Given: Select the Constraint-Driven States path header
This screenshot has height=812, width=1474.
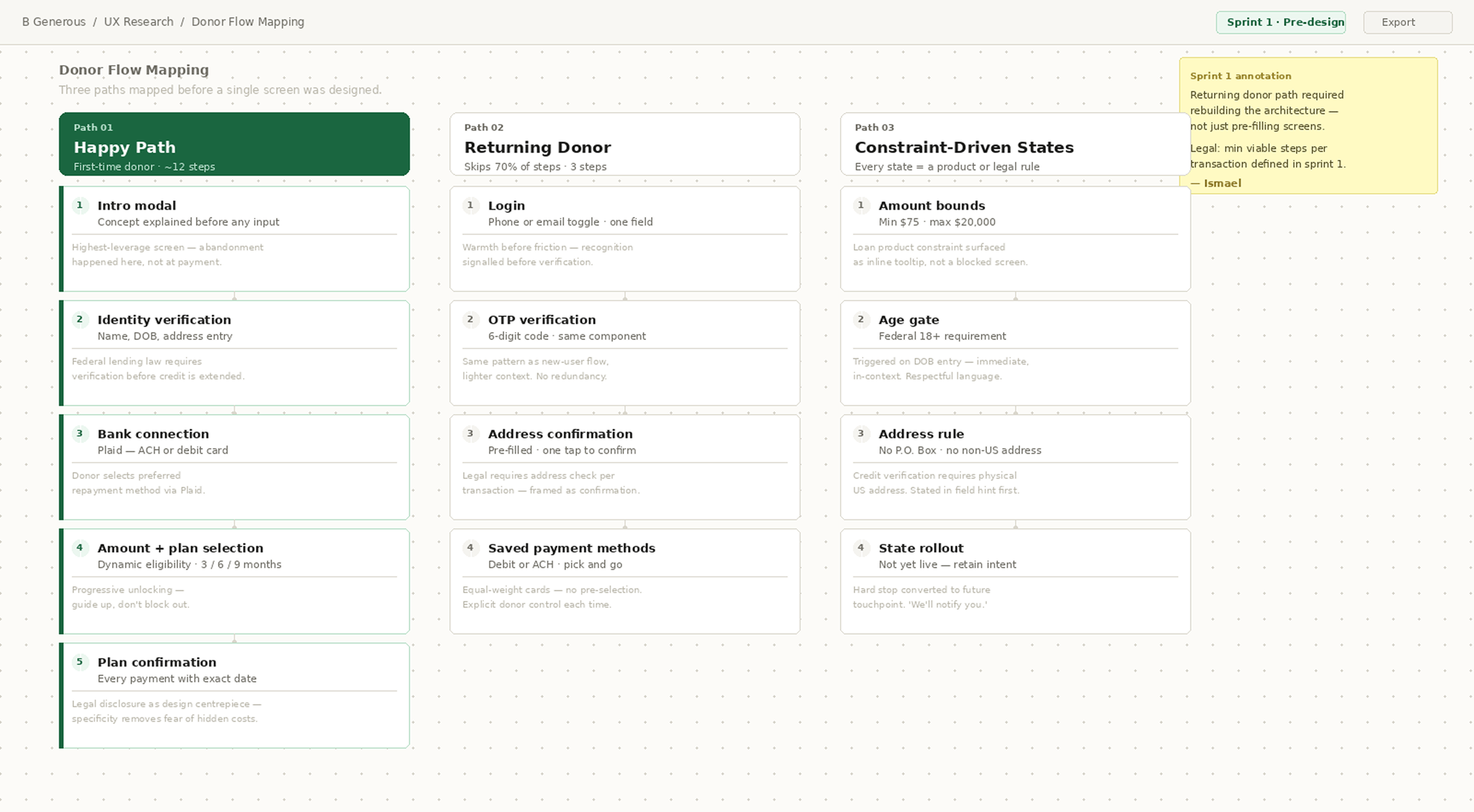Looking at the screenshot, I should (x=1014, y=144).
